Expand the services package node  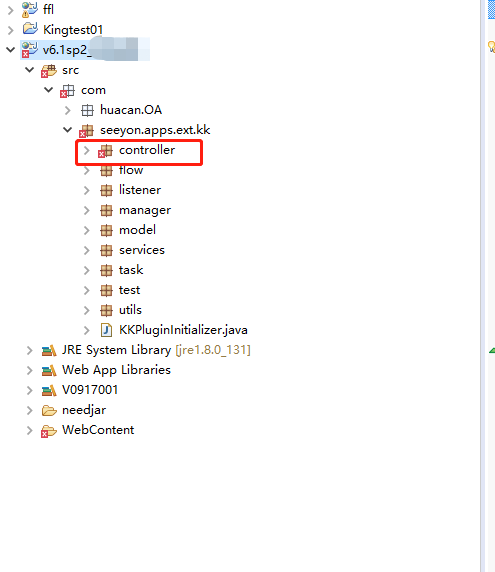click(87, 250)
